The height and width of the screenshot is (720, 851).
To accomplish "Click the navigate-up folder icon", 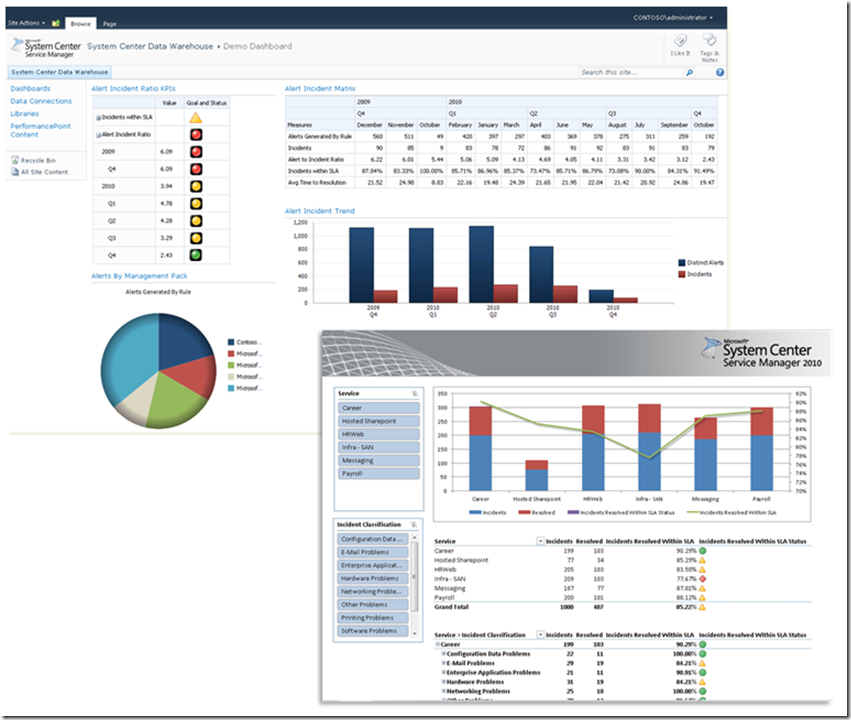I will coord(55,23).
